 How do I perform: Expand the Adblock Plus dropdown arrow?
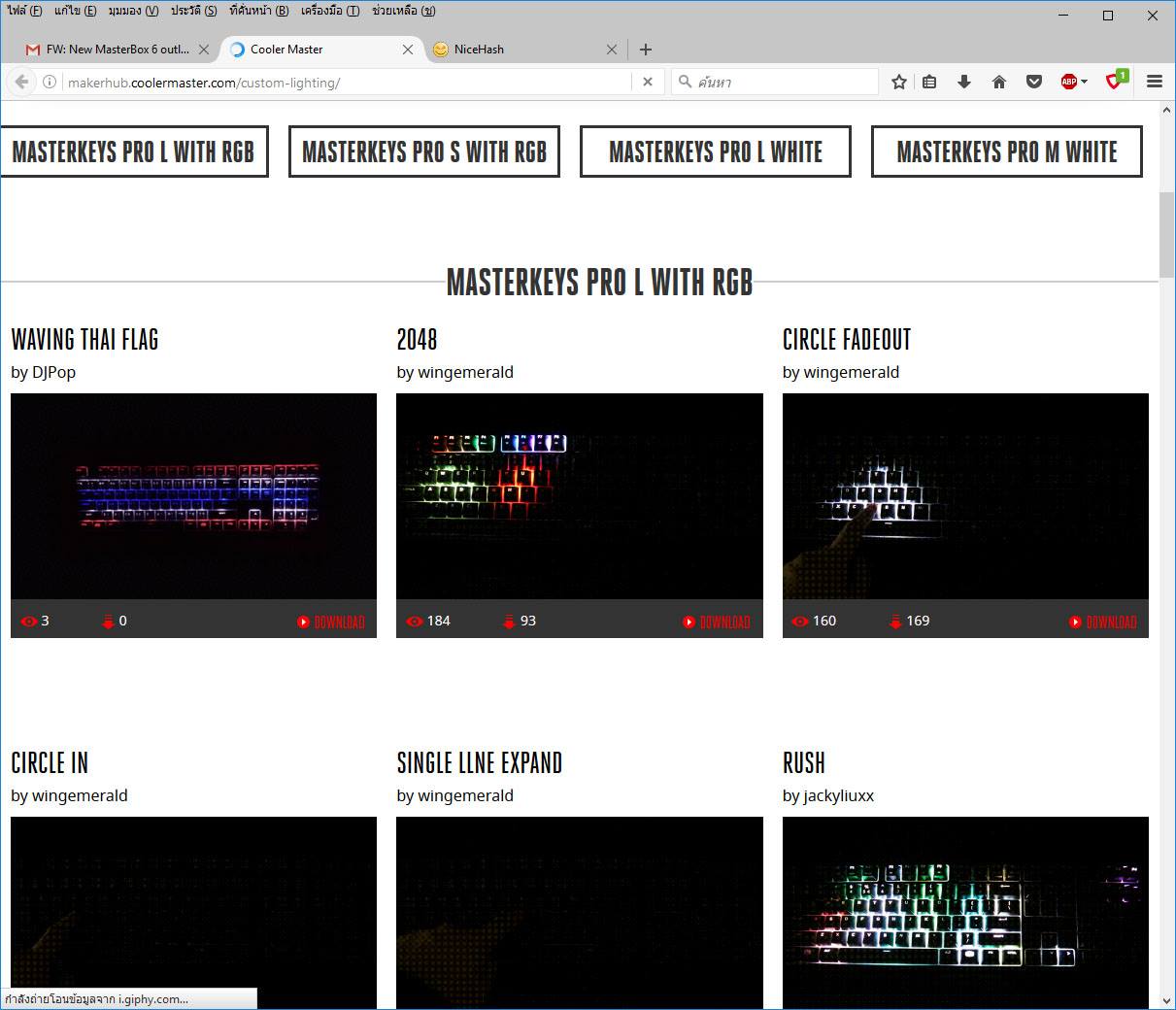[1085, 83]
